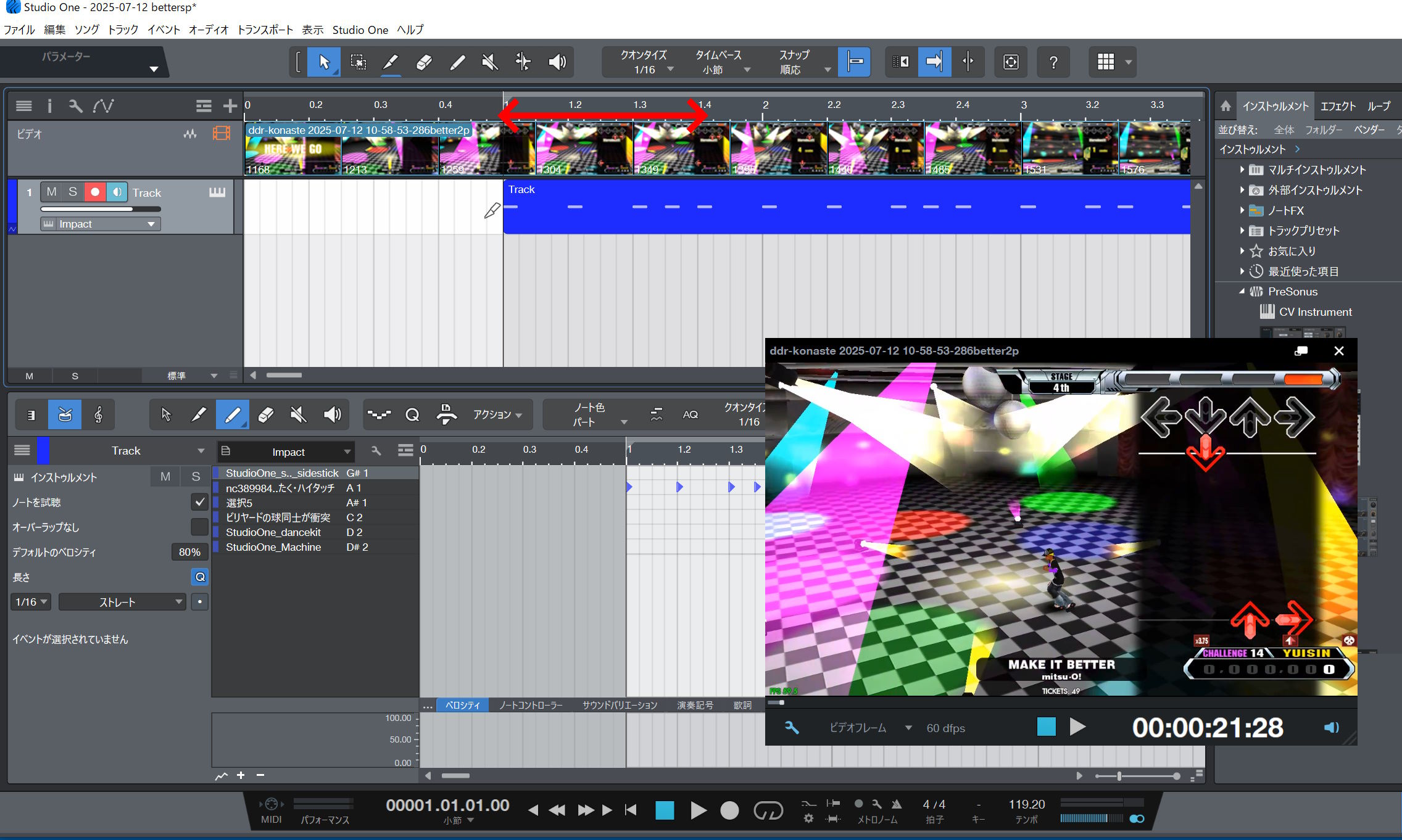
Task: Open the オーディオ menu
Action: pyautogui.click(x=209, y=30)
